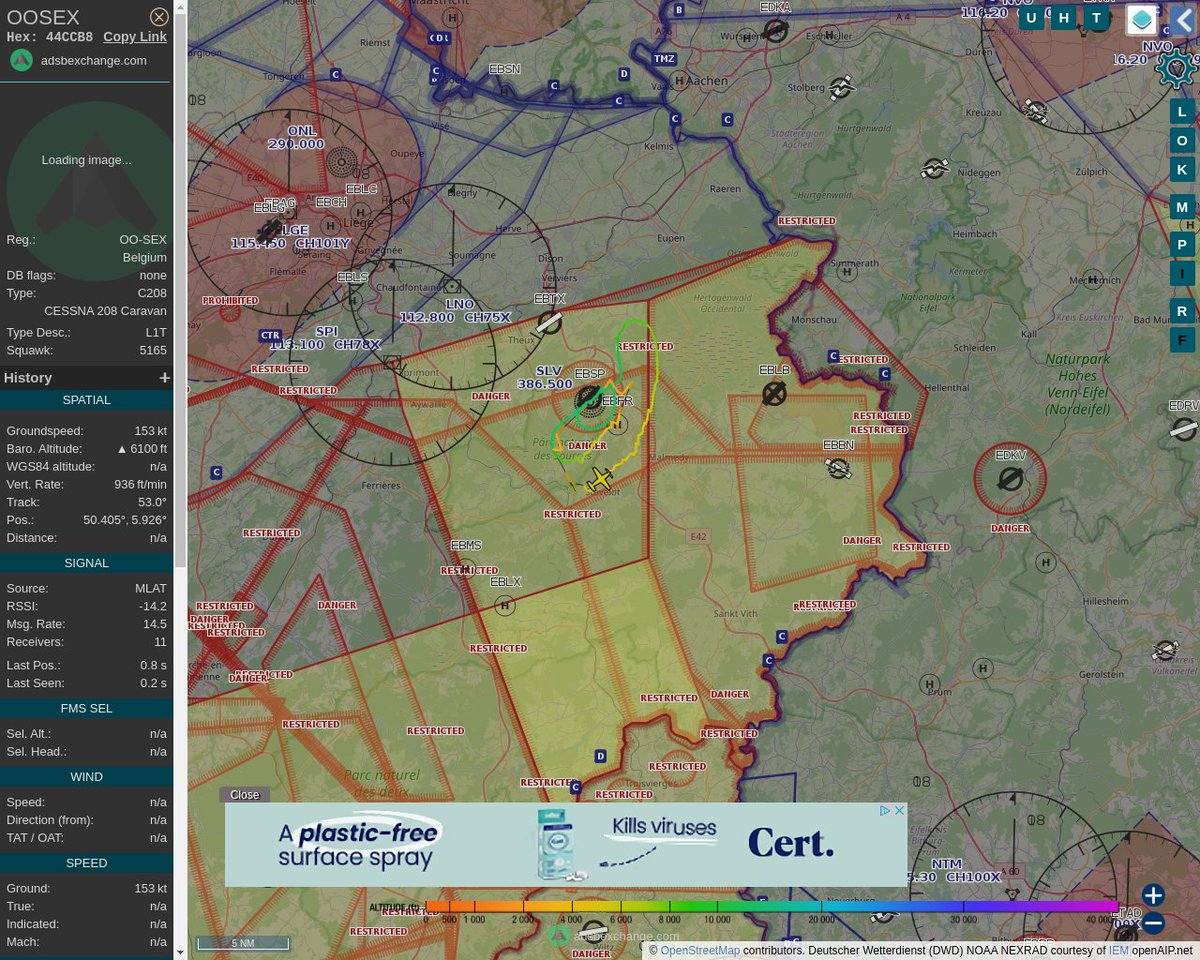The height and width of the screenshot is (960, 1200).
Task: Expand History with the plus sign
Action: coord(164,378)
